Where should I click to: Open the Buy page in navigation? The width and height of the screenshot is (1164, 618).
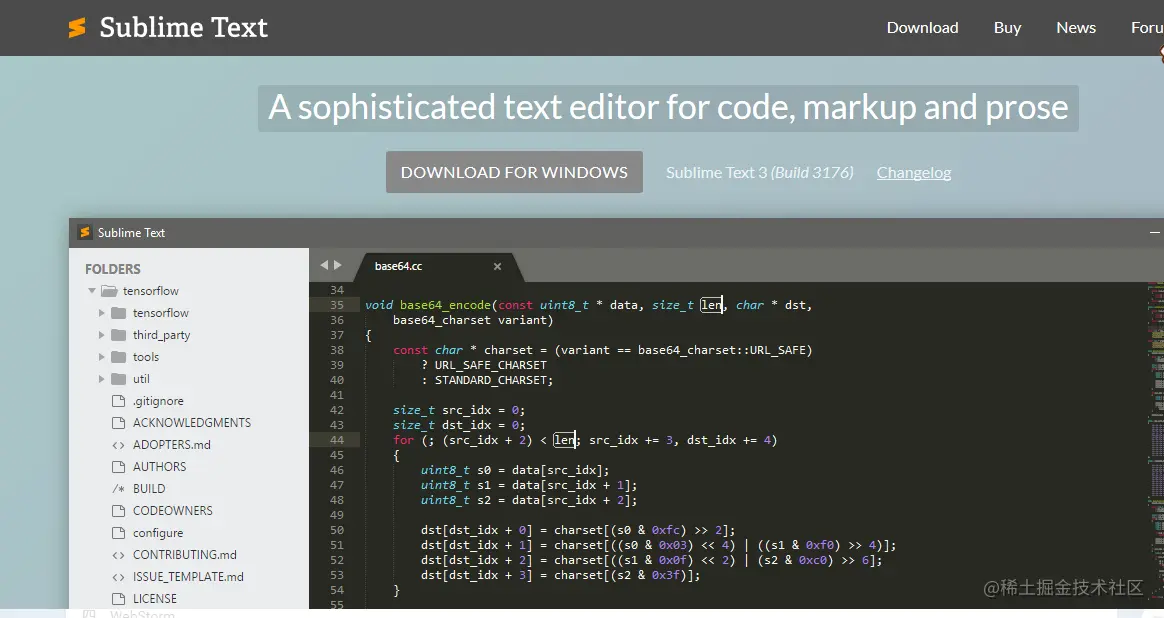point(1007,27)
